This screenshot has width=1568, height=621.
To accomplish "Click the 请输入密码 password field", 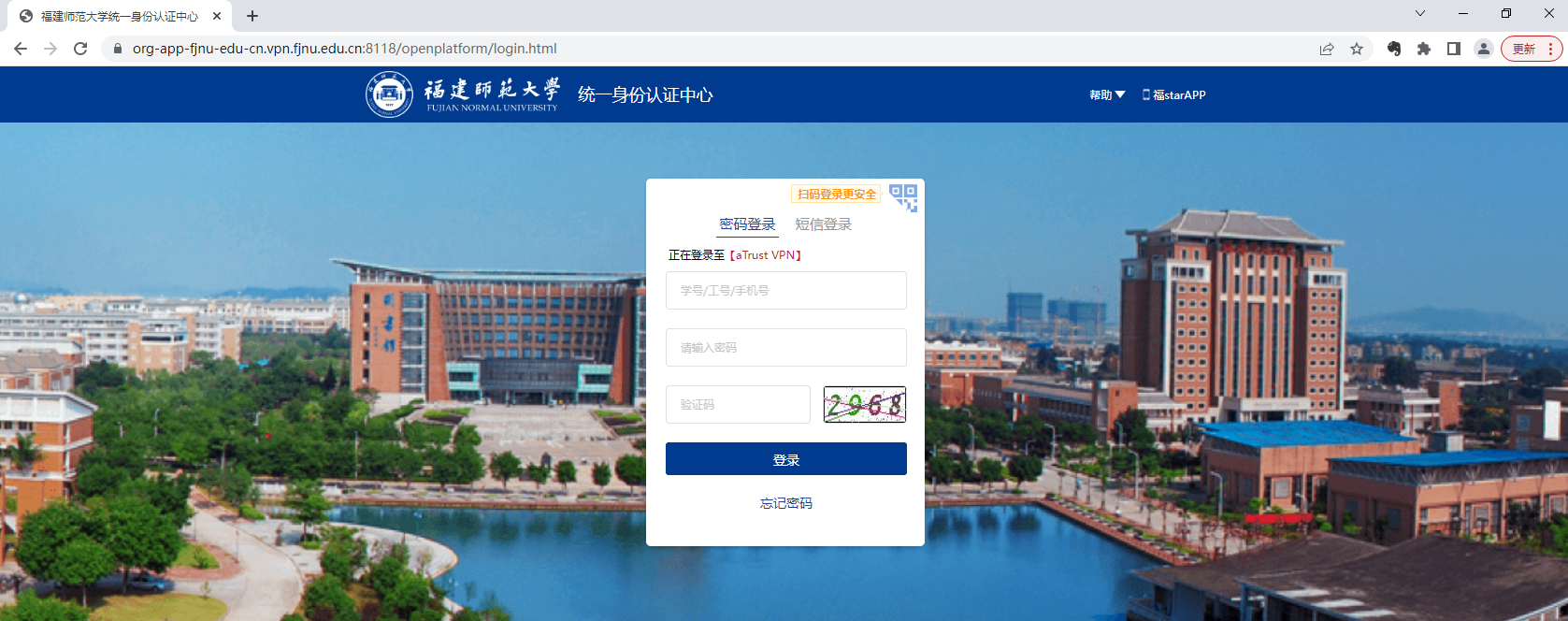I will 785,348.
